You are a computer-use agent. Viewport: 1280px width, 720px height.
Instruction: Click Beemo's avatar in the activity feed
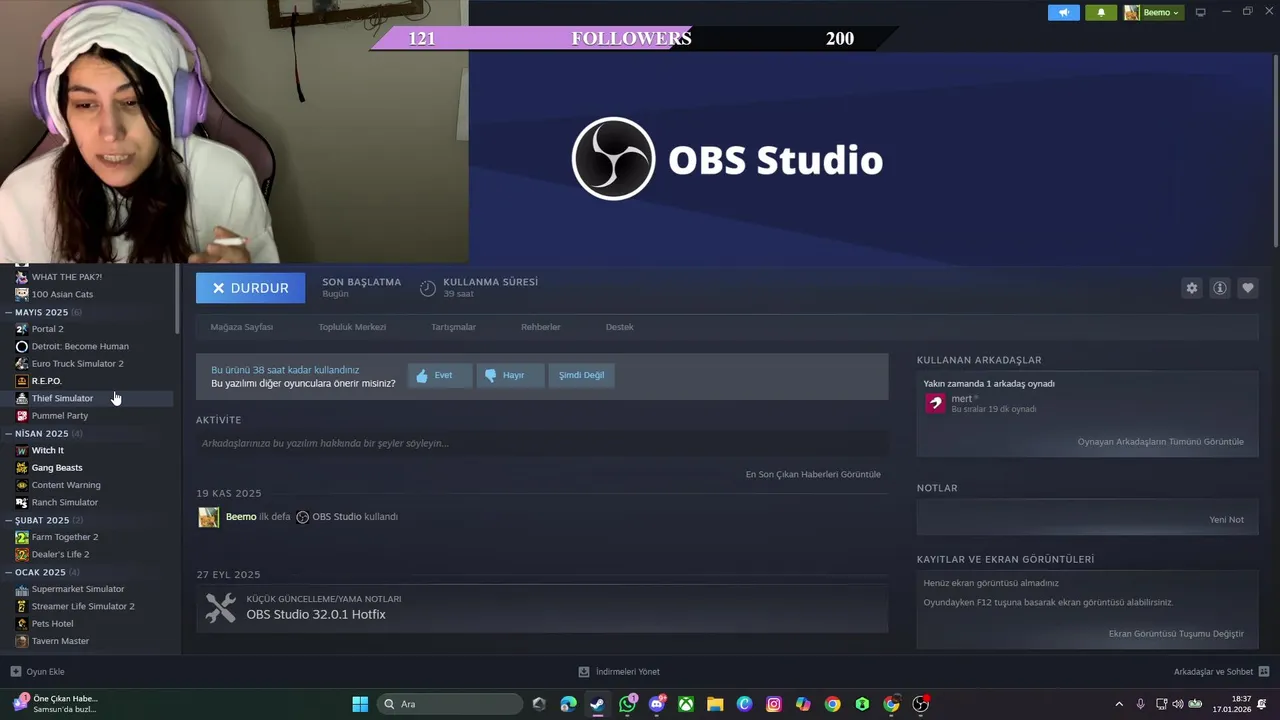(209, 517)
